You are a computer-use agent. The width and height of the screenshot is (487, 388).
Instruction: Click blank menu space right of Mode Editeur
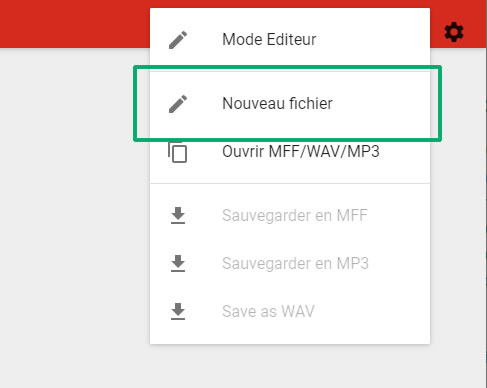coord(372,40)
